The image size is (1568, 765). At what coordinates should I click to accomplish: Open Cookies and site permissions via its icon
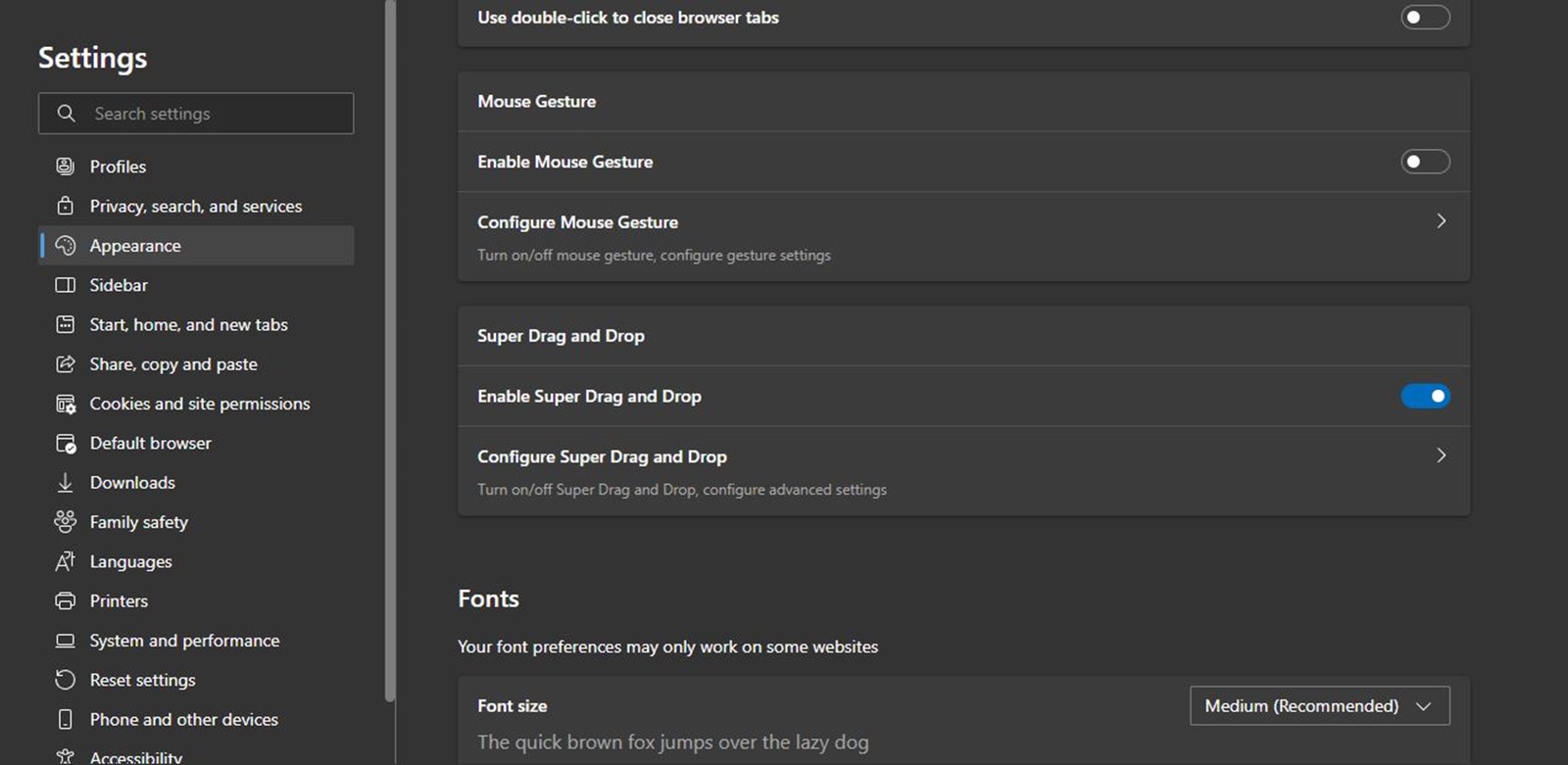[65, 404]
